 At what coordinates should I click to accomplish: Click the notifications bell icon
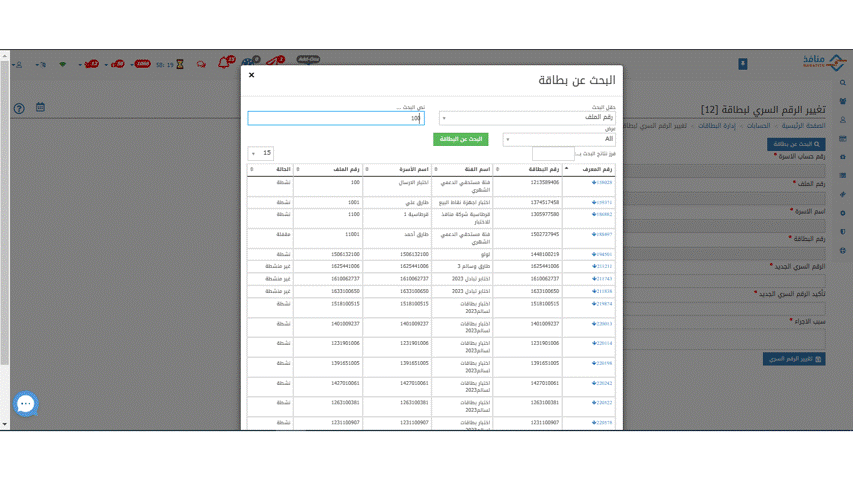pyautogui.click(x=223, y=64)
